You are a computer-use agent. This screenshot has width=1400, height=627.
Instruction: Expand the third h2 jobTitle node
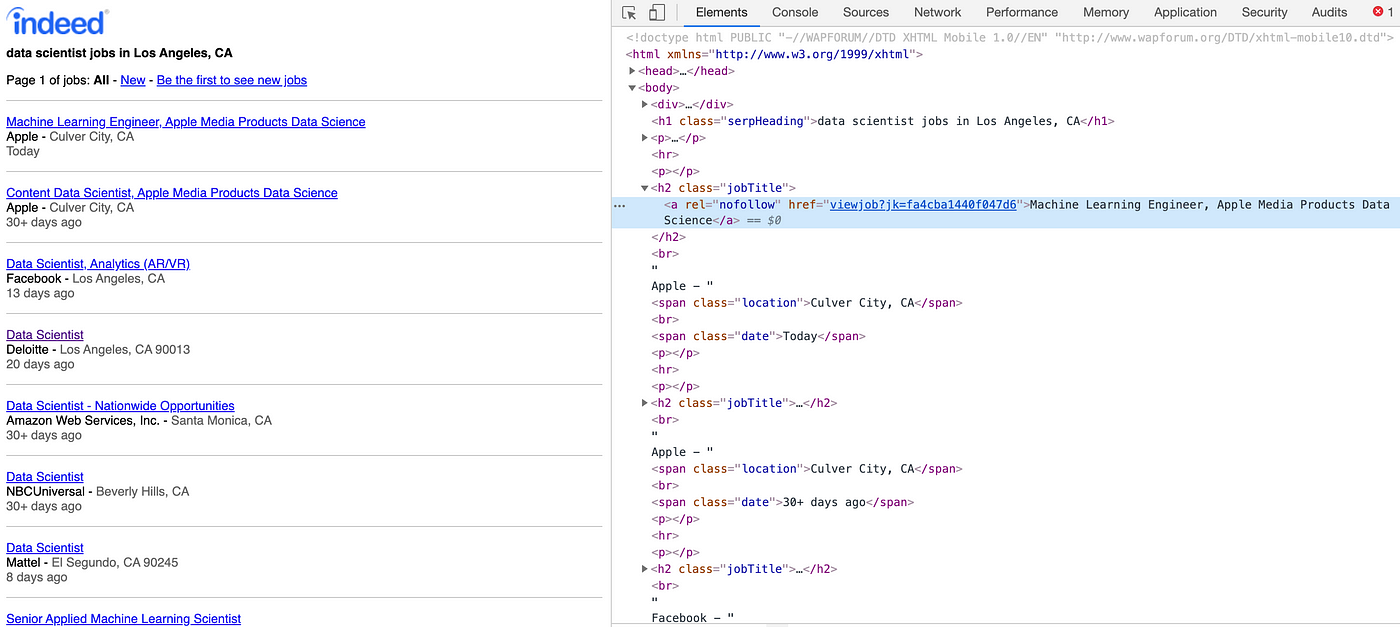645,569
